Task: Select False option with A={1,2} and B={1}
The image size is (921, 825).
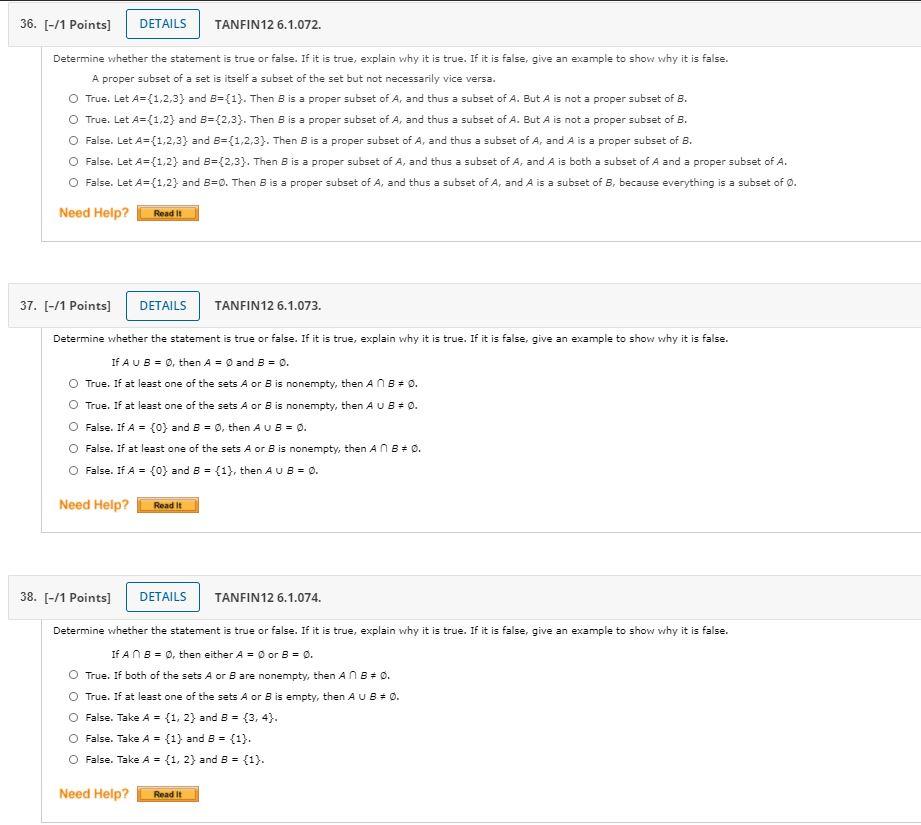Action: 73,759
